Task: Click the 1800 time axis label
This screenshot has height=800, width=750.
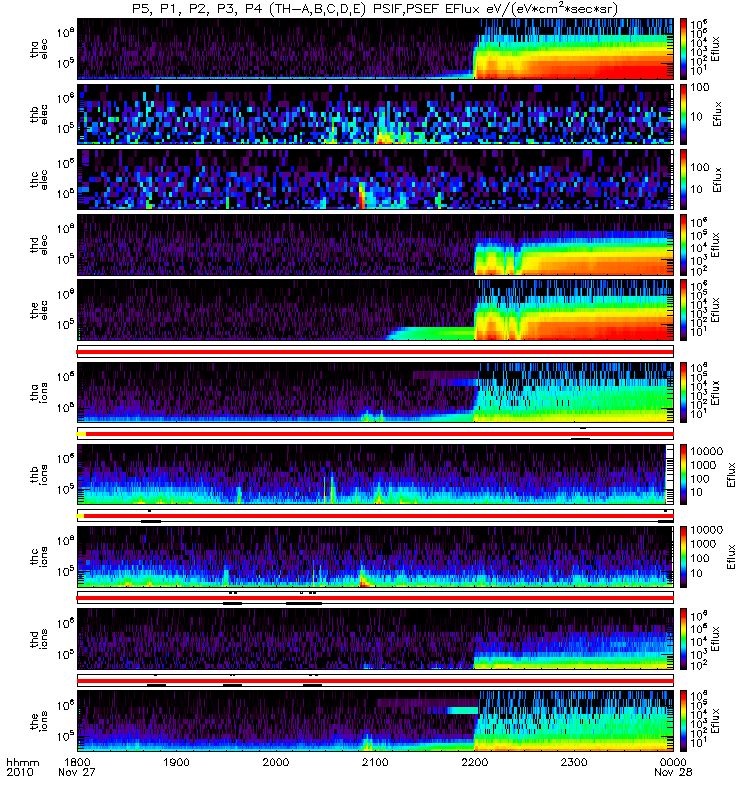Action: (x=77, y=762)
